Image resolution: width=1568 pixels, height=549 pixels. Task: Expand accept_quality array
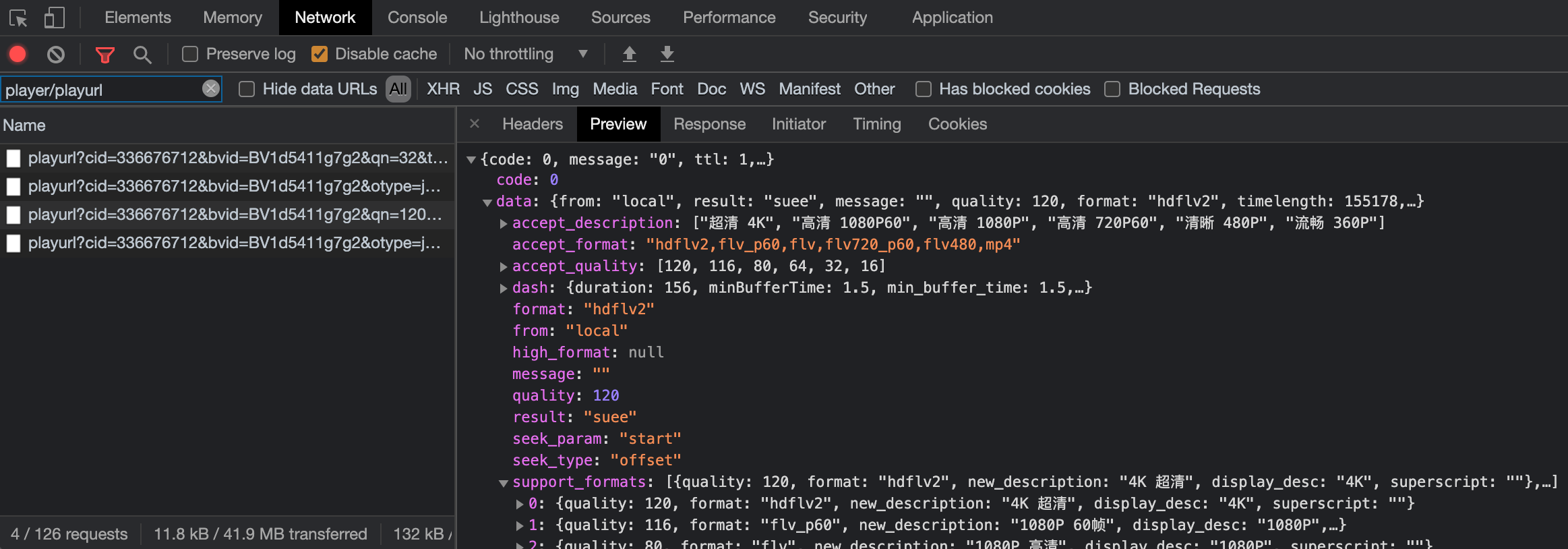pos(504,266)
